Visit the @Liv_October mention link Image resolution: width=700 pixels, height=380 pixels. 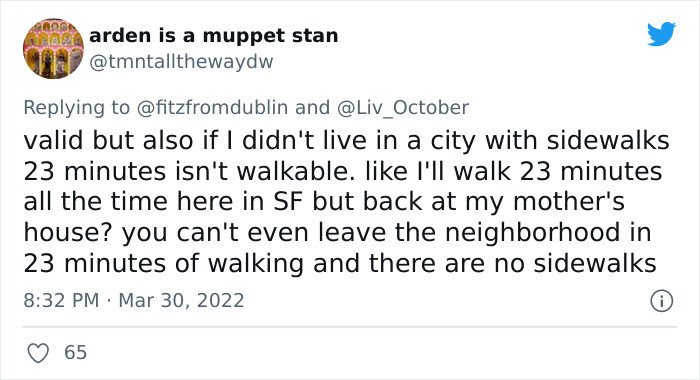coord(403,108)
